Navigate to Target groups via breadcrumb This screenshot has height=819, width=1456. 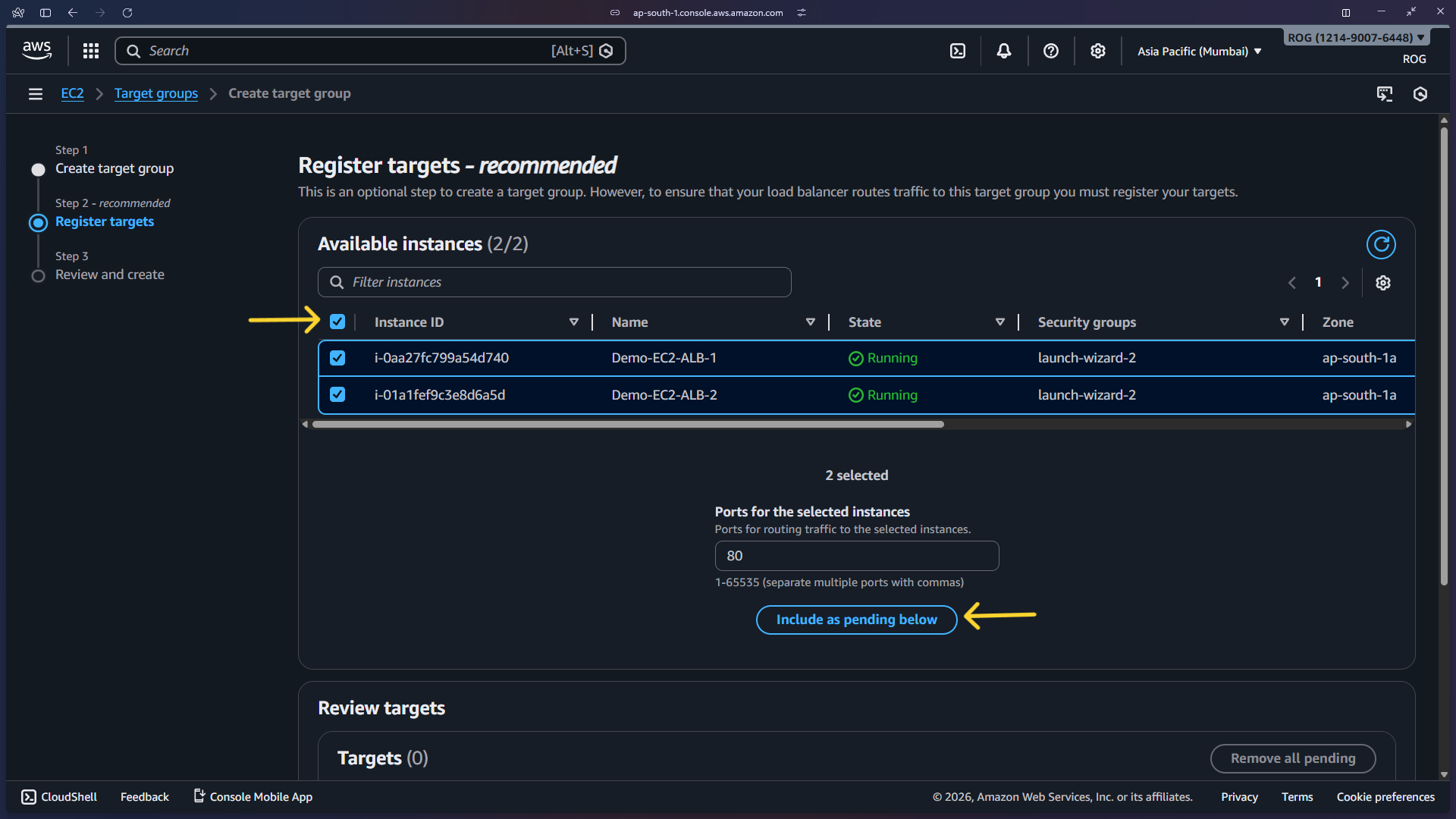(155, 93)
